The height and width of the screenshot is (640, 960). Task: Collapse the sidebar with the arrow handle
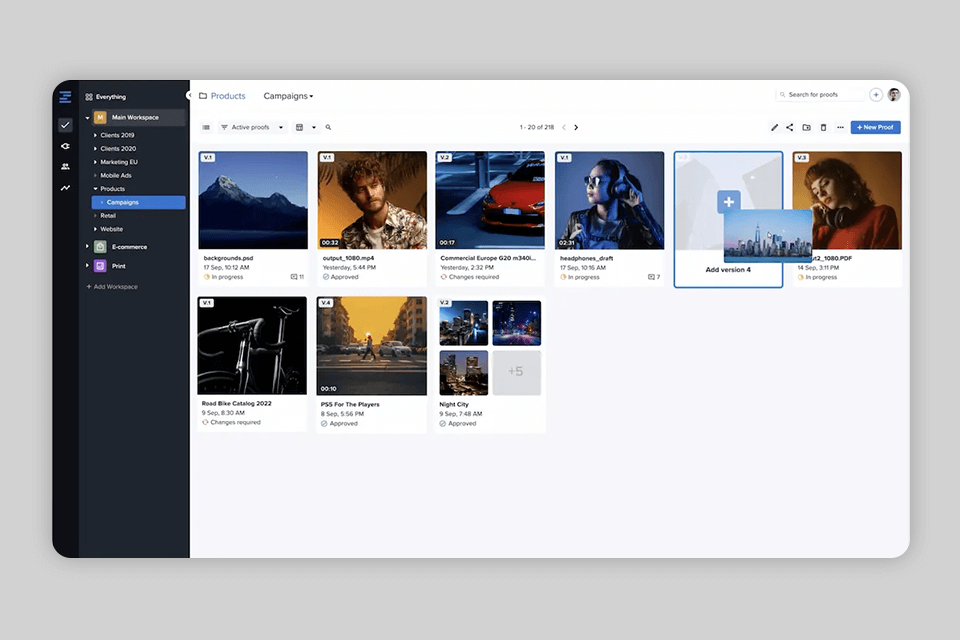click(189, 96)
